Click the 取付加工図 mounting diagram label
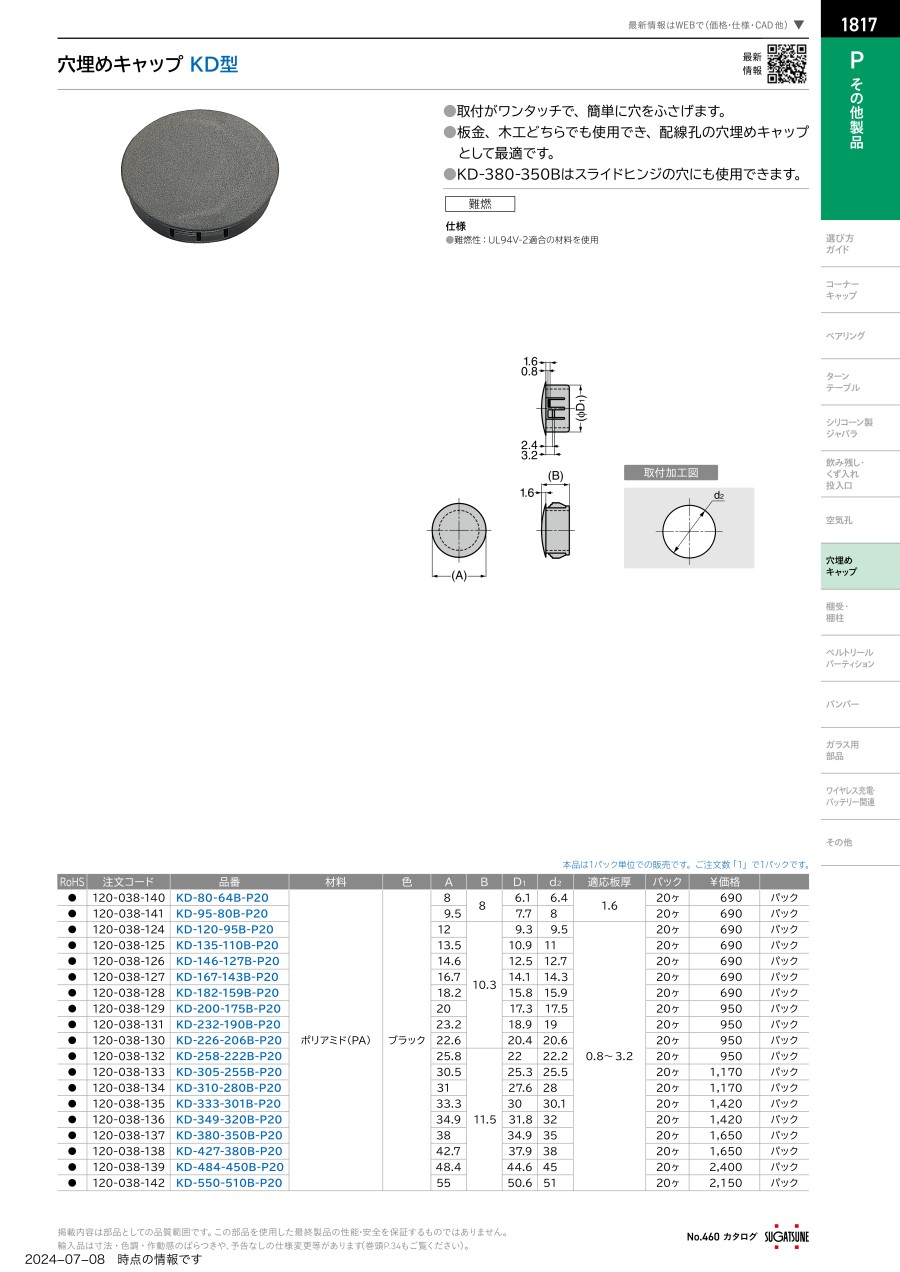The image size is (900, 1272). pyautogui.click(x=670, y=473)
